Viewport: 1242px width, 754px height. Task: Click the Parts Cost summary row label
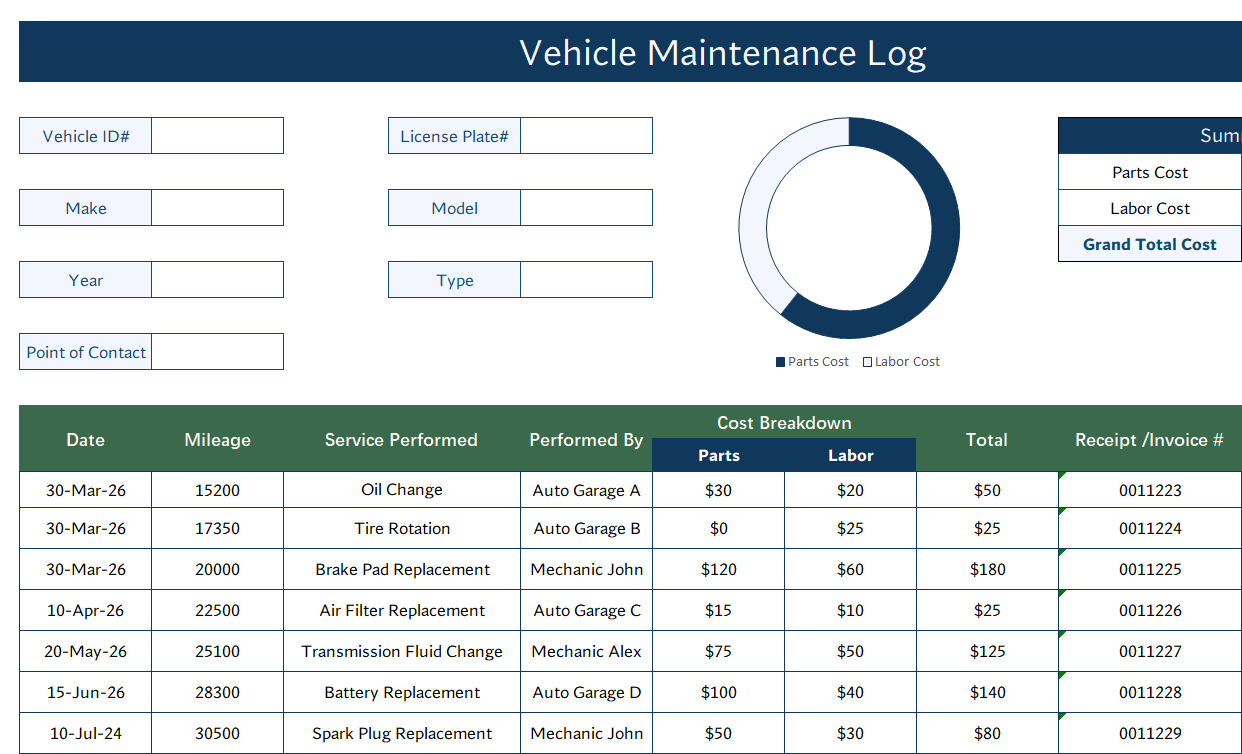[1150, 172]
